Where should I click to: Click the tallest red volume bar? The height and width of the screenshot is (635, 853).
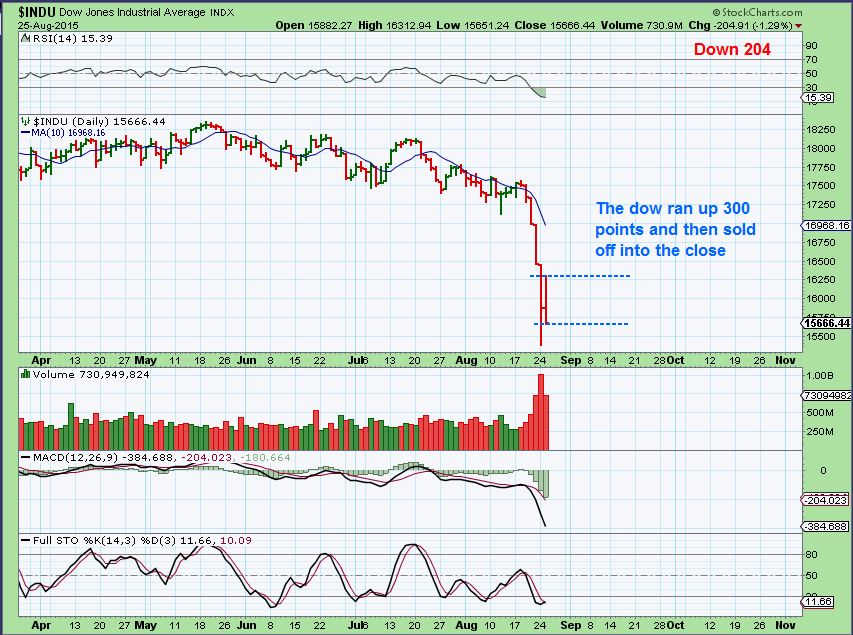[541, 412]
